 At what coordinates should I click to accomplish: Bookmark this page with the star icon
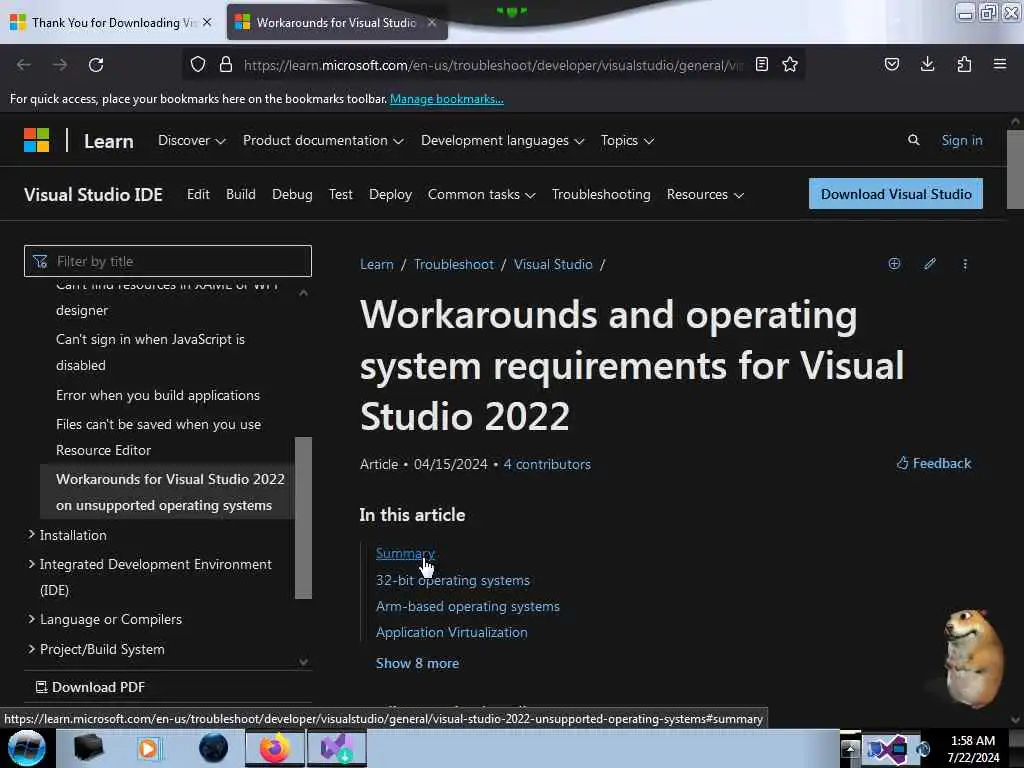coord(790,64)
